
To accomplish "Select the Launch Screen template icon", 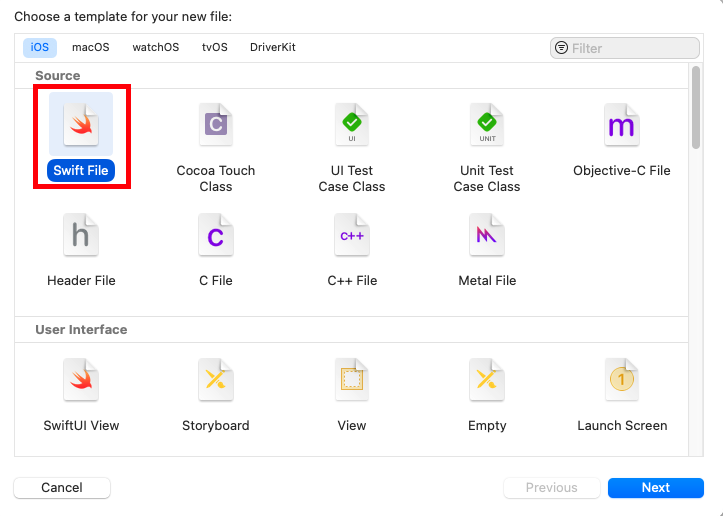I will pyautogui.click(x=622, y=380).
